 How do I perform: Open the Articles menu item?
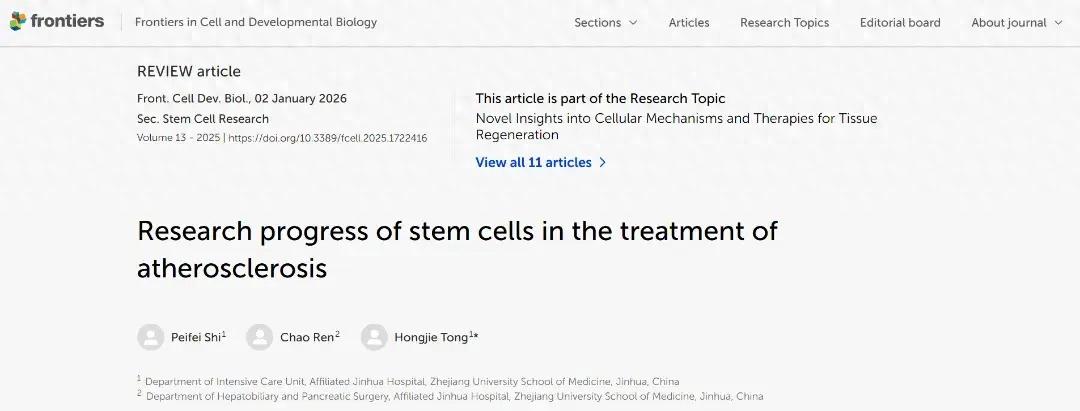pyautogui.click(x=689, y=23)
